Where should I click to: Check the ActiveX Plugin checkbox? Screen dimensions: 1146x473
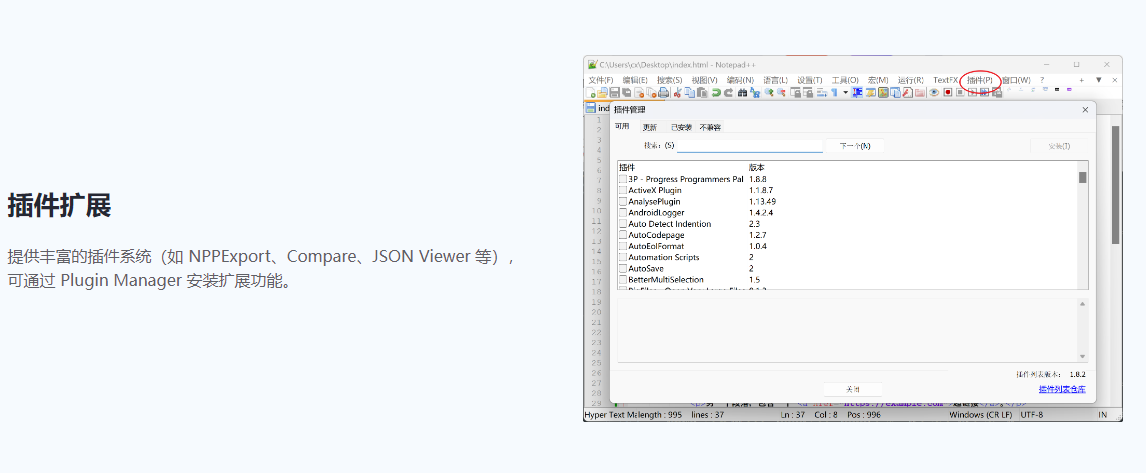pos(622,190)
